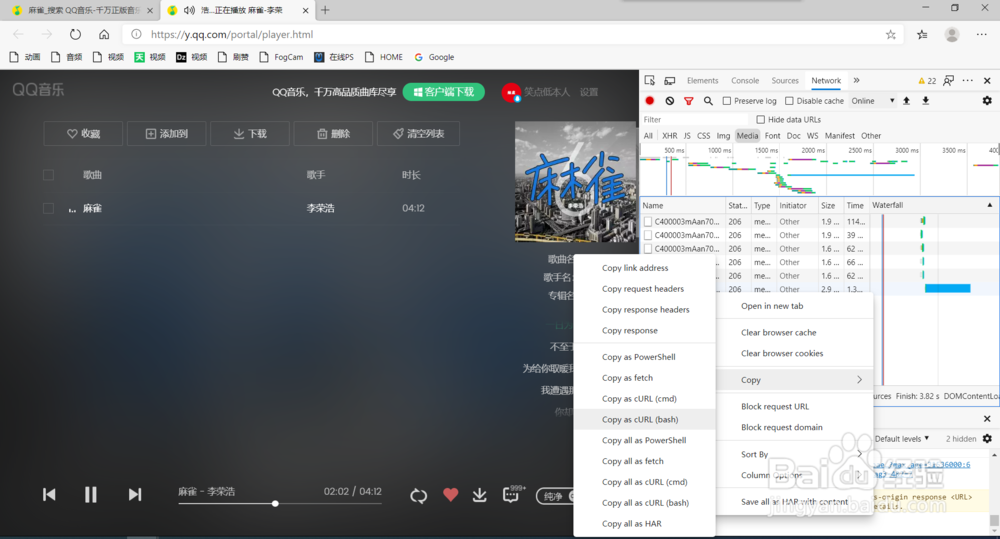Toggle 纯净 pure mode switch
This screenshot has width=1000, height=539.
click(555, 496)
